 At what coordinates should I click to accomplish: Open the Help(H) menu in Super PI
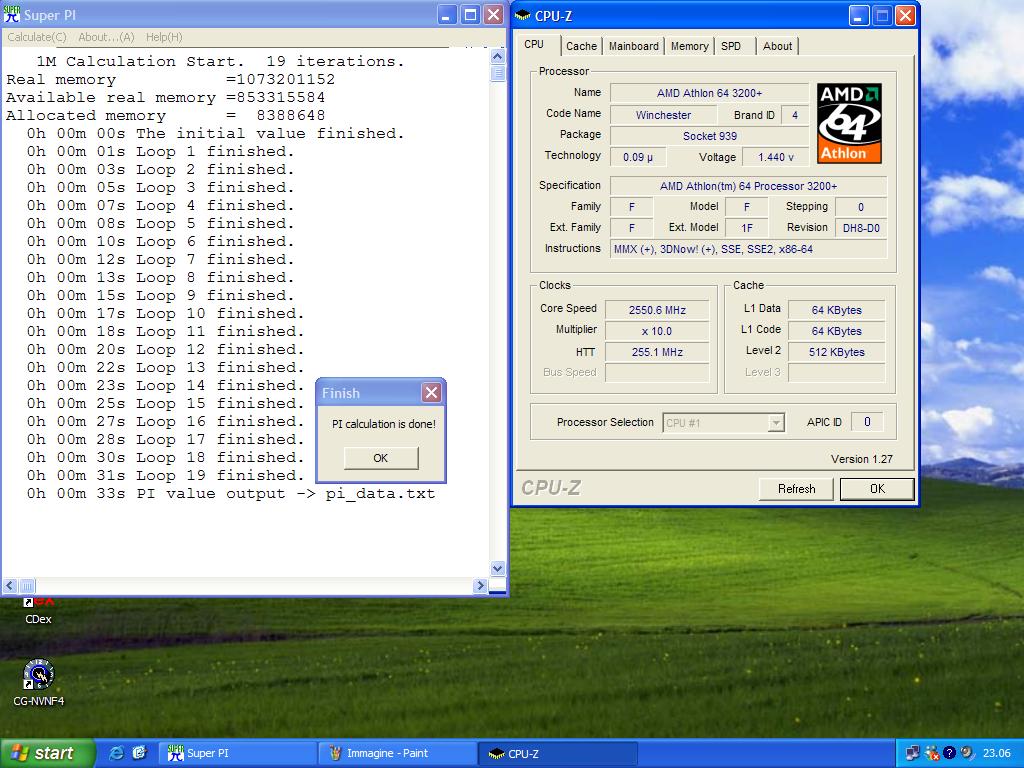point(164,37)
